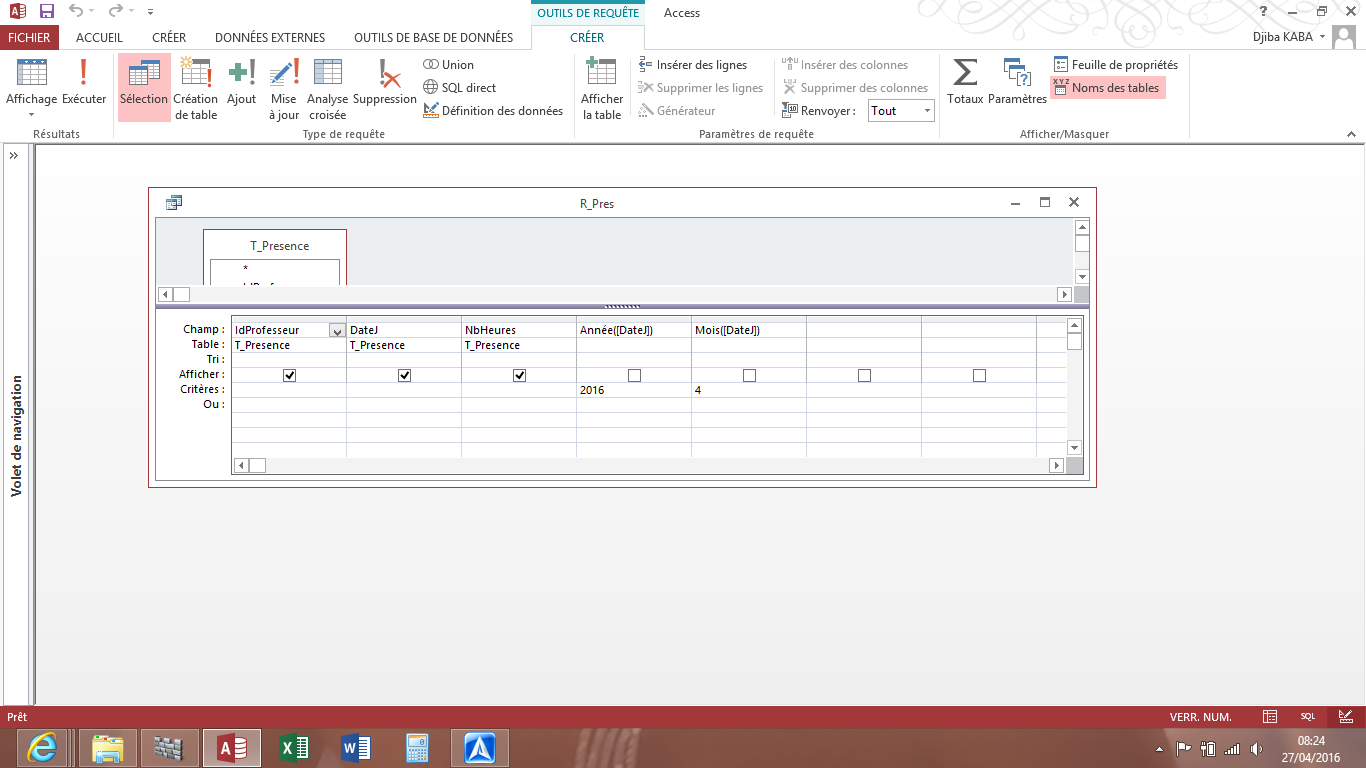Choose the Sélection query type

coord(144,87)
